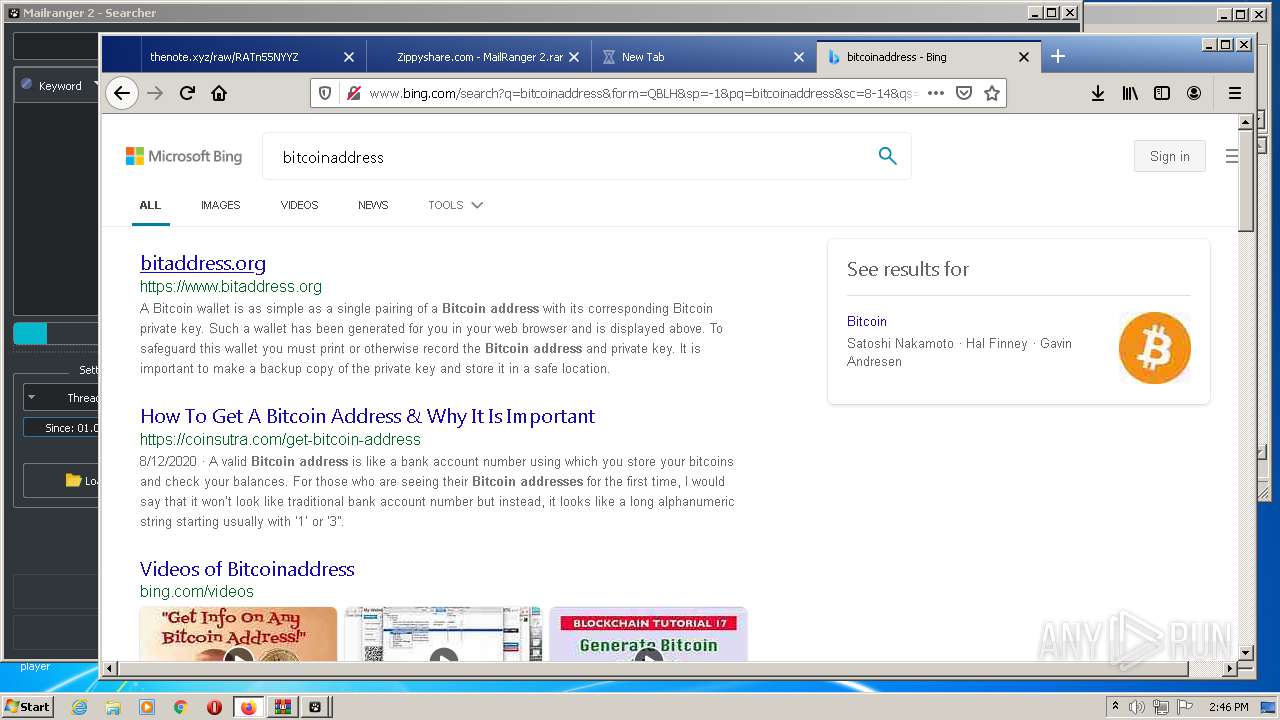Play Blockchain Tutorial 17 video thumbnail
The image size is (1280, 720).
click(648, 634)
